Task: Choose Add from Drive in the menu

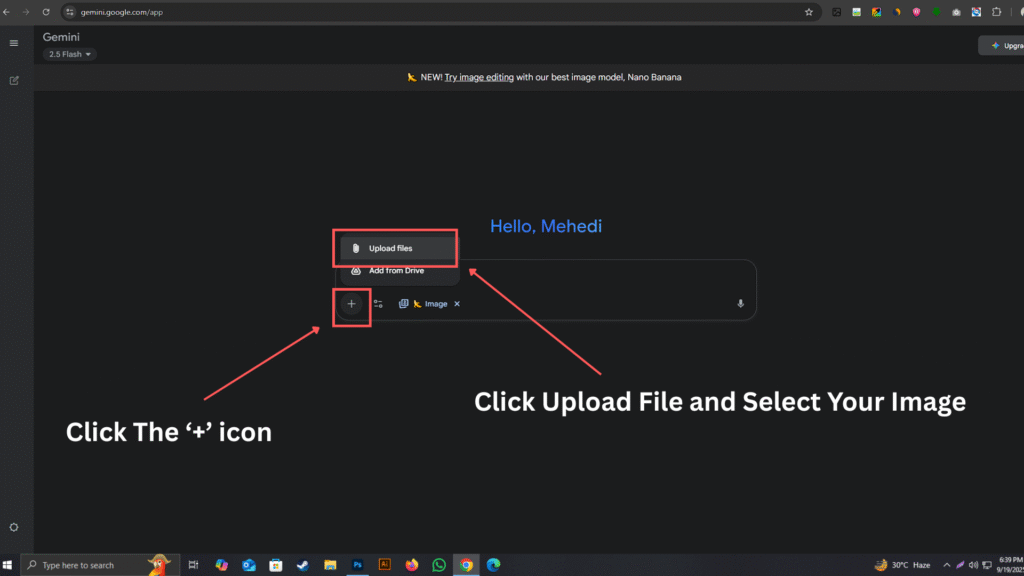Action: tap(396, 271)
